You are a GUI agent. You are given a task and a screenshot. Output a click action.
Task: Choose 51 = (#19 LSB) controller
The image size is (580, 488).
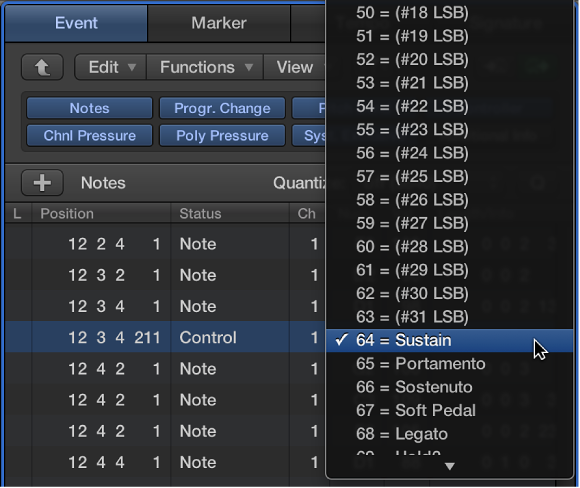[x=449, y=36]
